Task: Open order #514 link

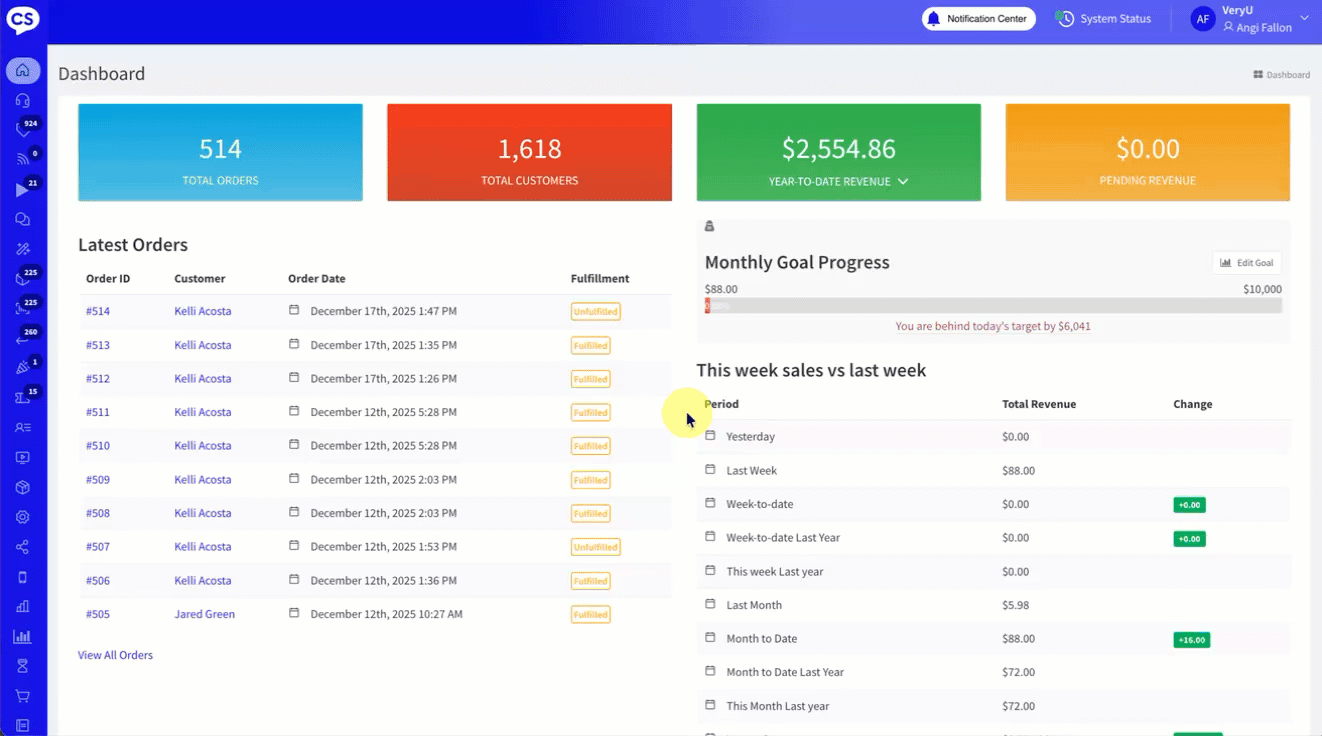Action: click(98, 312)
